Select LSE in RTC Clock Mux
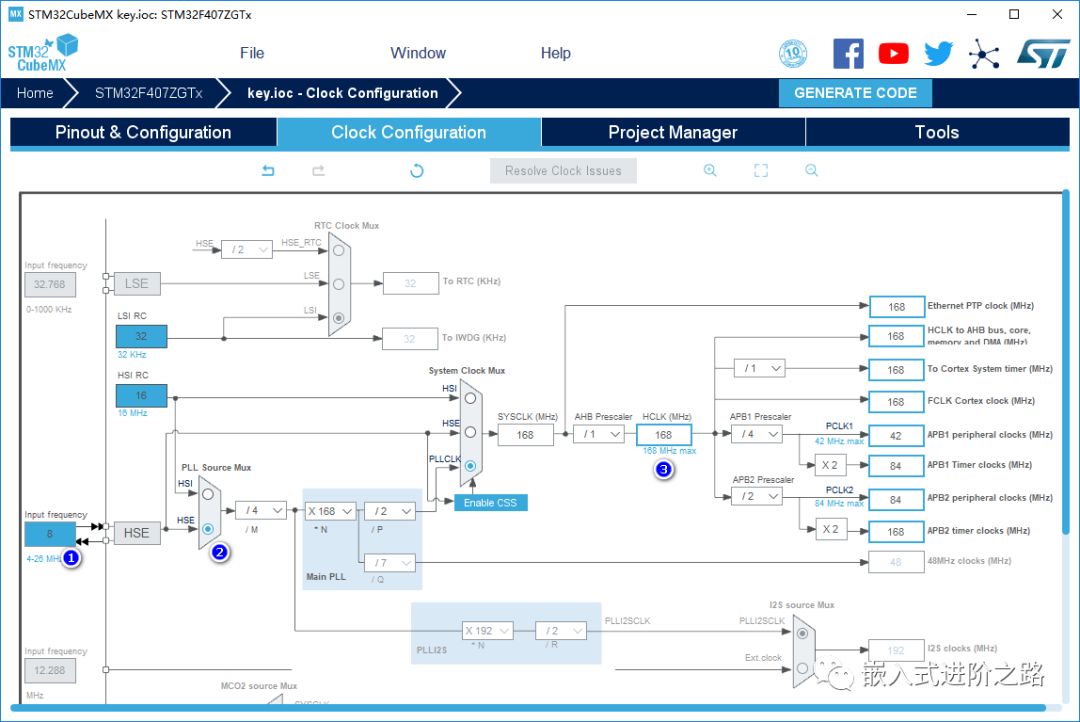The height and width of the screenshot is (722, 1080). pos(339,284)
